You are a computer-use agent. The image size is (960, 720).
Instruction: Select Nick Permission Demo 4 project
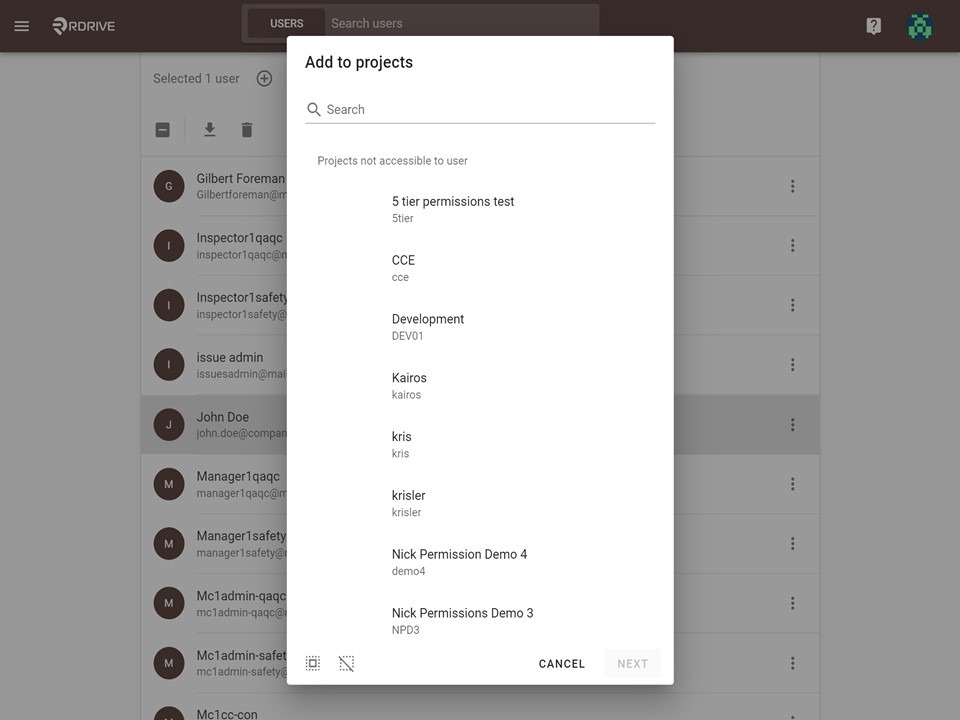click(480, 562)
